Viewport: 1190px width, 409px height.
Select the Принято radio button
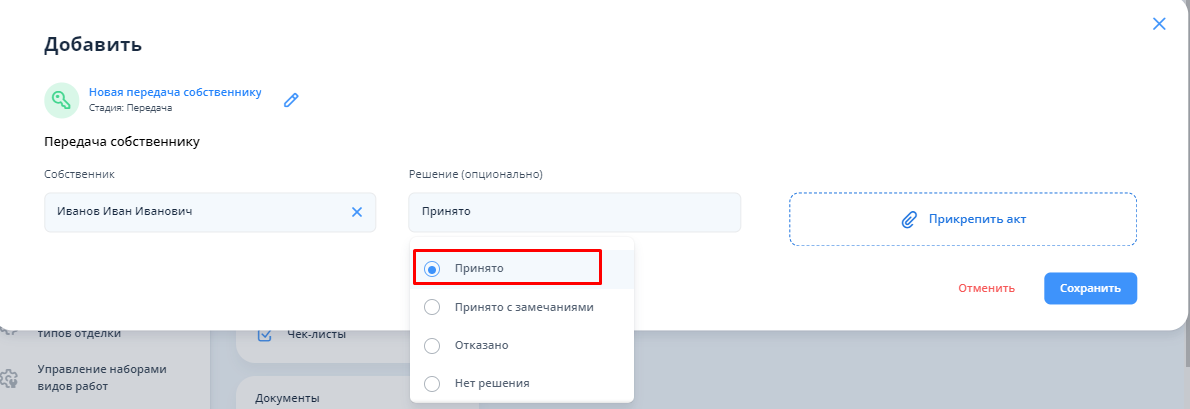pos(432,269)
